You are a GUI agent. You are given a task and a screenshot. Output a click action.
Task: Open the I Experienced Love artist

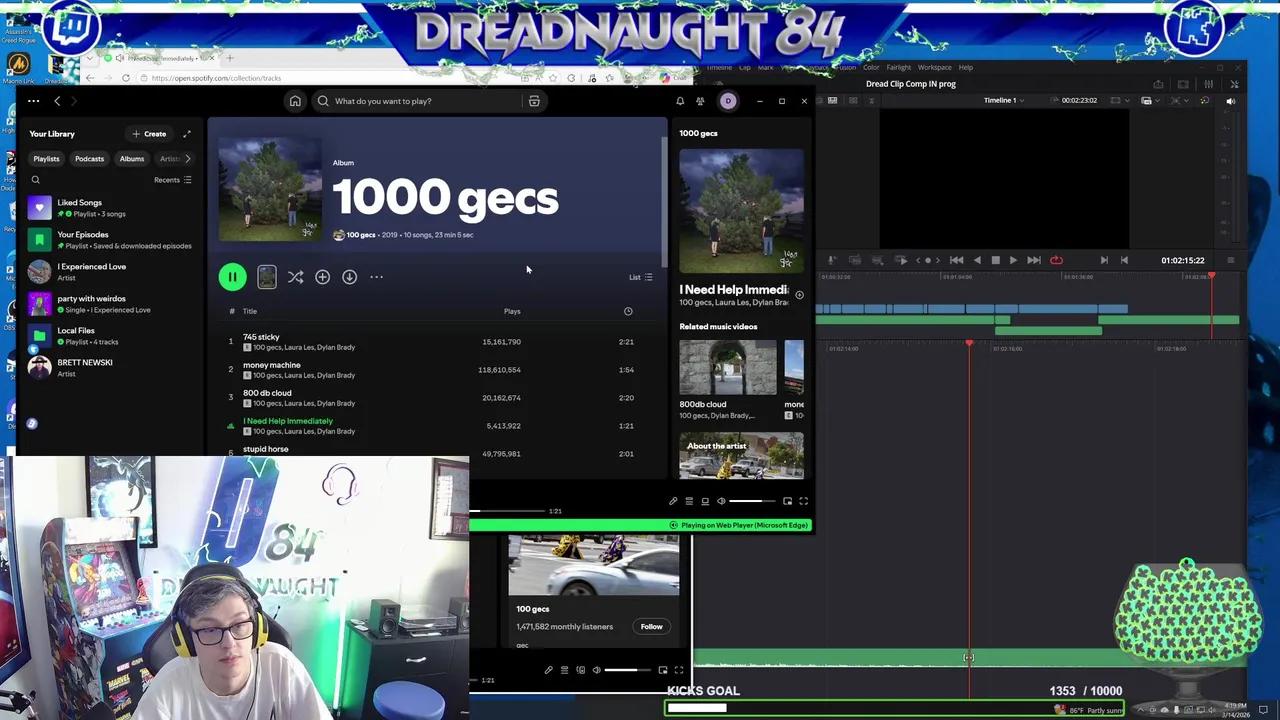pyautogui.click(x=112, y=272)
